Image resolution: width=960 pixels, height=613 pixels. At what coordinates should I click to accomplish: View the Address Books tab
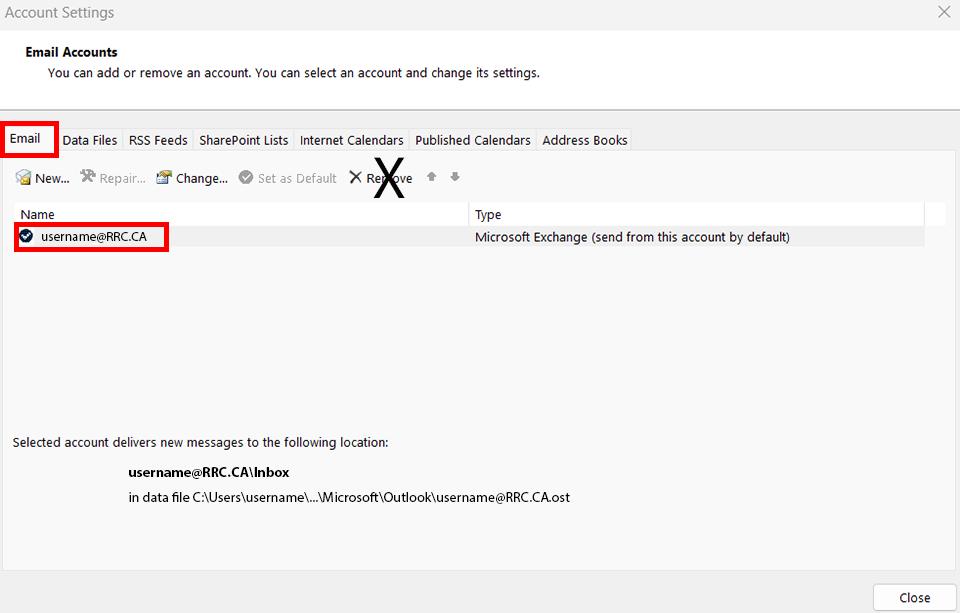585,140
